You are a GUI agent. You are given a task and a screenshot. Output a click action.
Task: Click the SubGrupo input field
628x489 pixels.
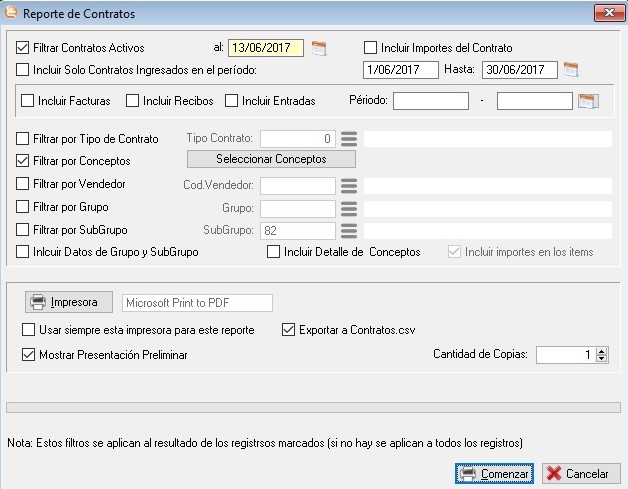(297, 231)
